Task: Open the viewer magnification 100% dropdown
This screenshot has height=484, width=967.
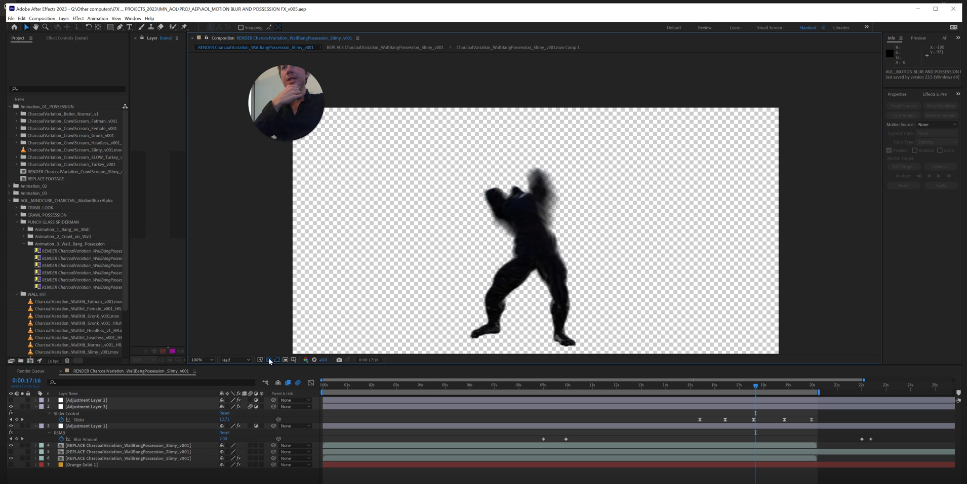Action: click(x=202, y=359)
